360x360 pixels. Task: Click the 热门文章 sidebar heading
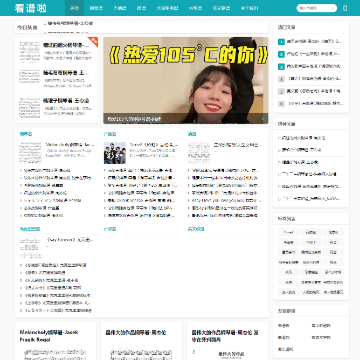[287, 28]
